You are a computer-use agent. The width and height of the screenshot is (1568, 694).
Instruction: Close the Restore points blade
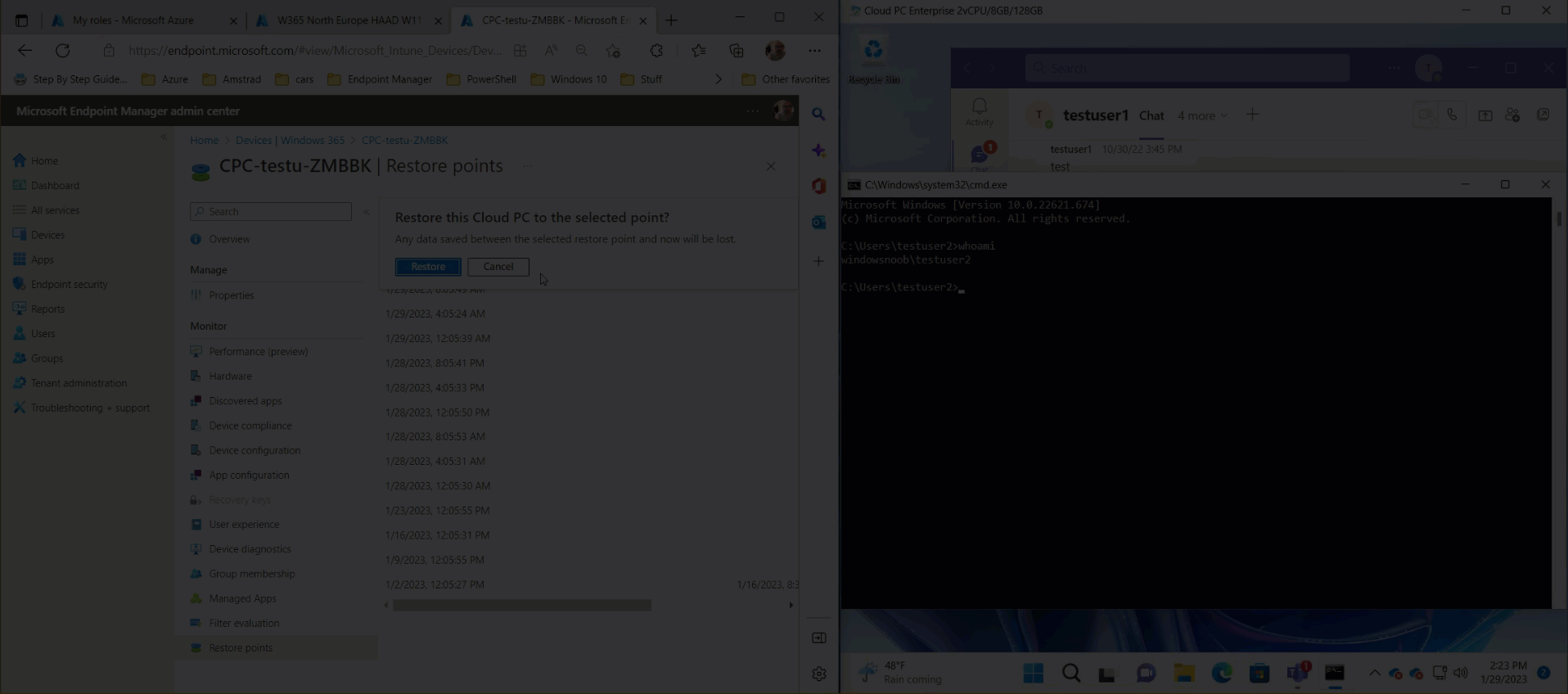[x=771, y=166]
